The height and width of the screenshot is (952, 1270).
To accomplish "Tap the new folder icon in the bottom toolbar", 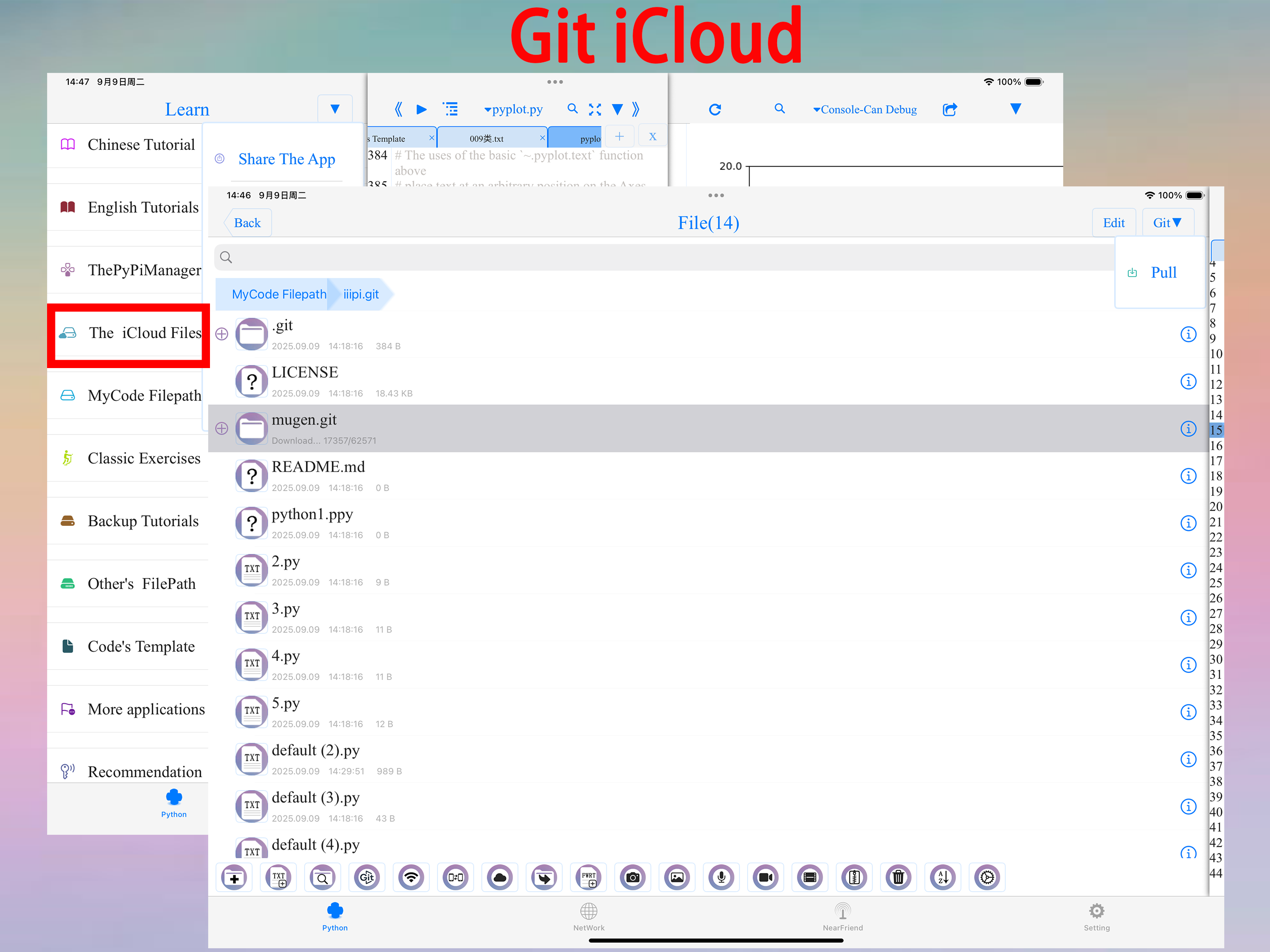I will coord(234,877).
